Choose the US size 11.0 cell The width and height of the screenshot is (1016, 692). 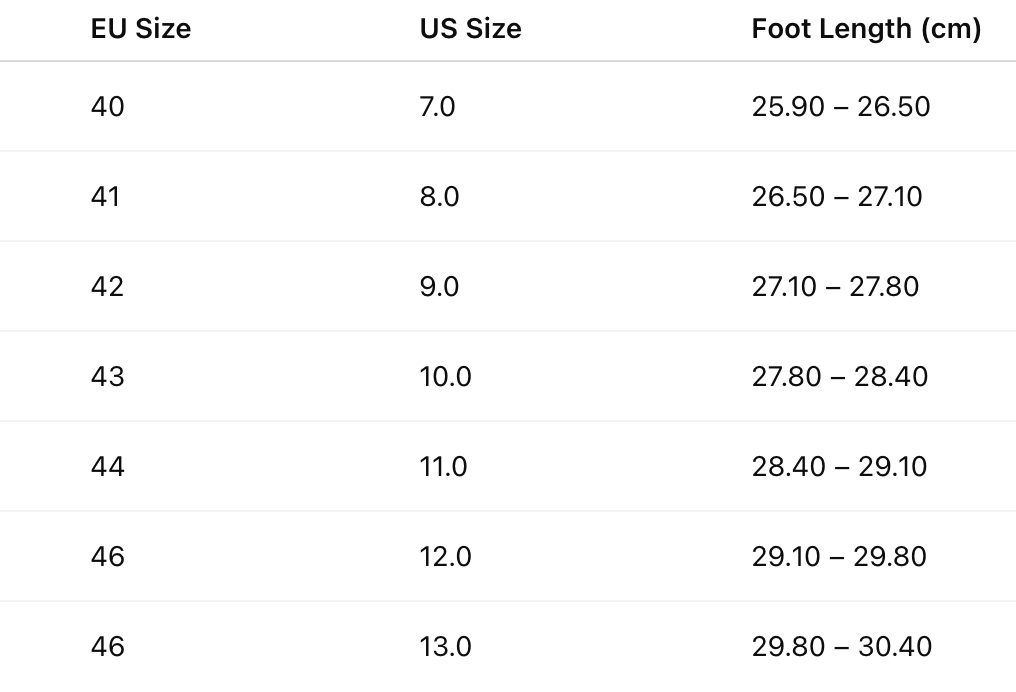[x=443, y=466]
